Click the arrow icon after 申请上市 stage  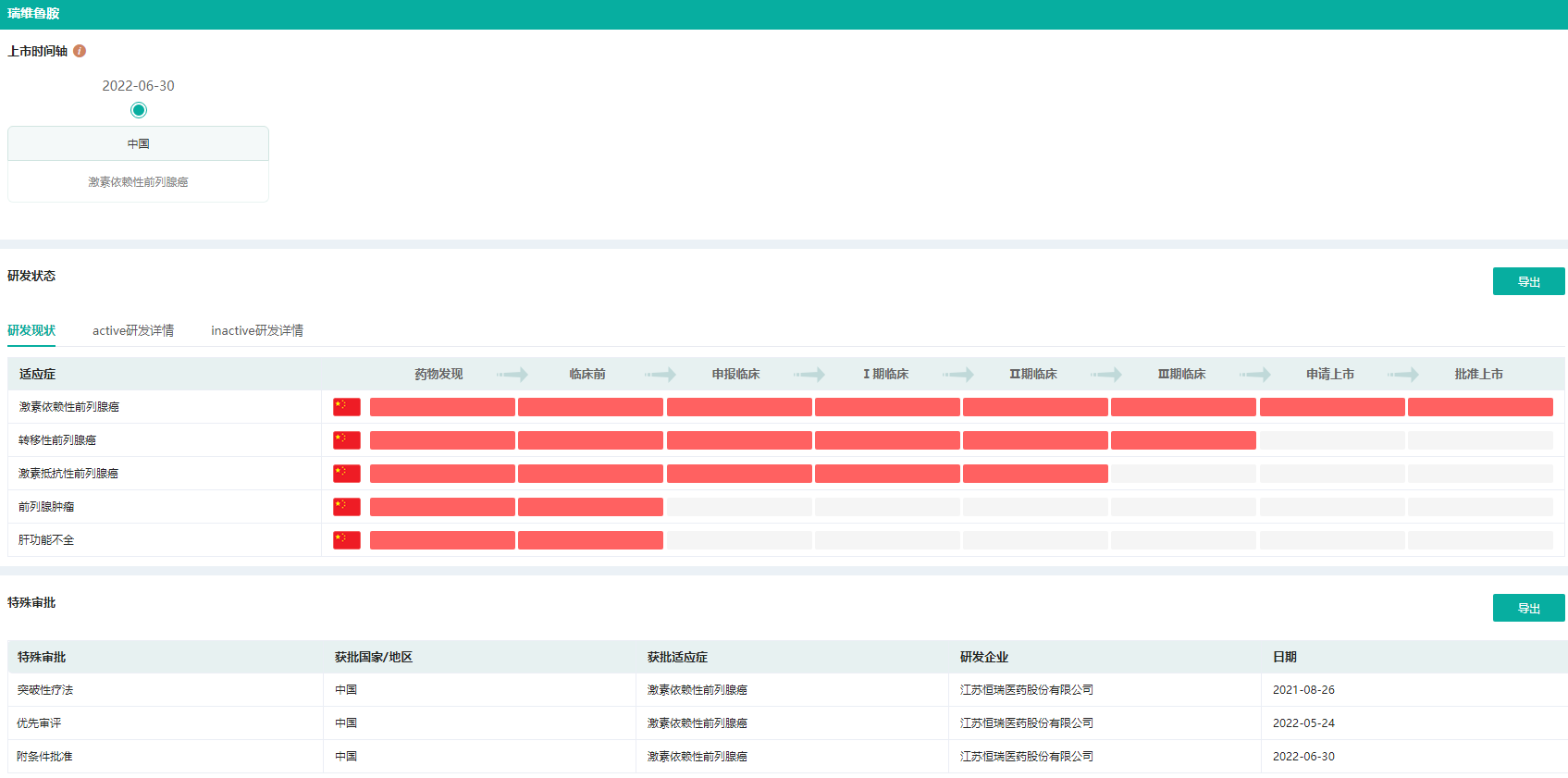pyautogui.click(x=1403, y=375)
